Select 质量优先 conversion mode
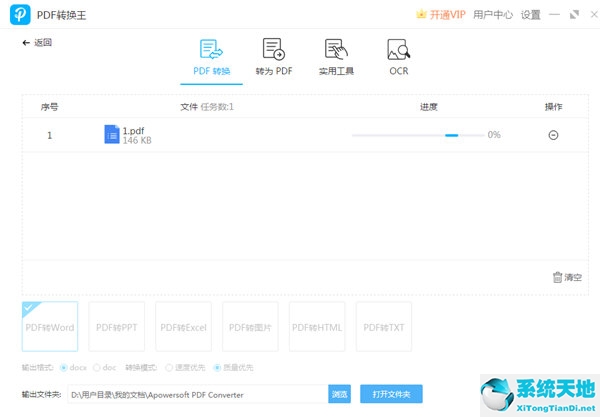 (217, 368)
